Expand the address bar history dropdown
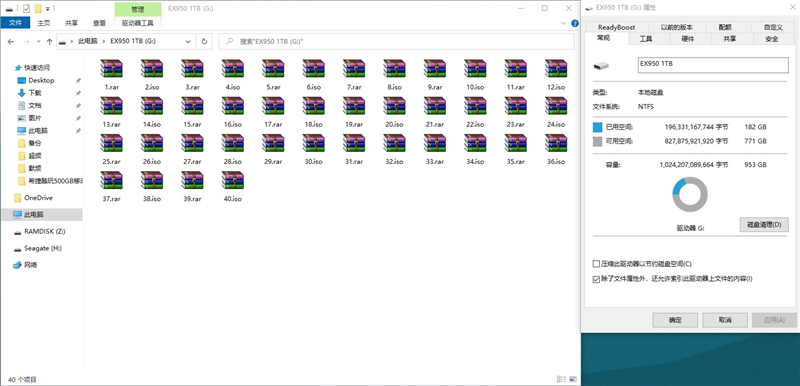800x386 pixels. point(188,42)
